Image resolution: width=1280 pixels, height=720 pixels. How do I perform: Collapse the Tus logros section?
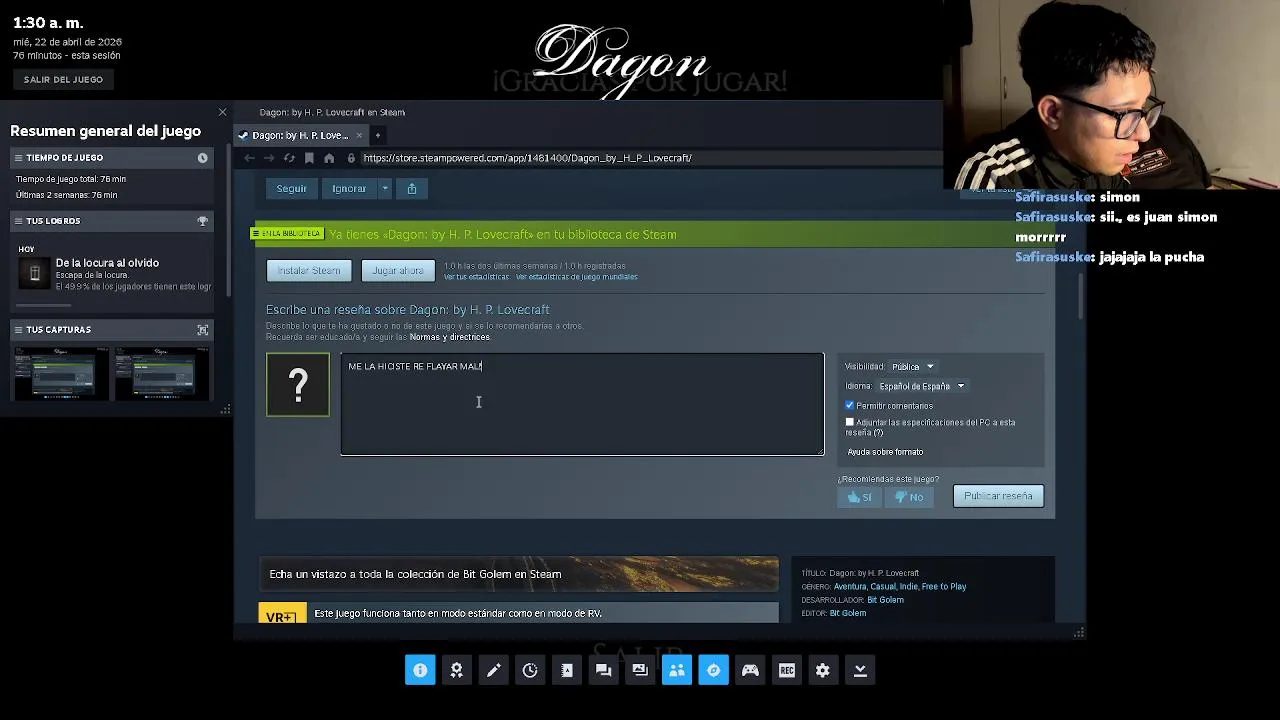[17, 221]
